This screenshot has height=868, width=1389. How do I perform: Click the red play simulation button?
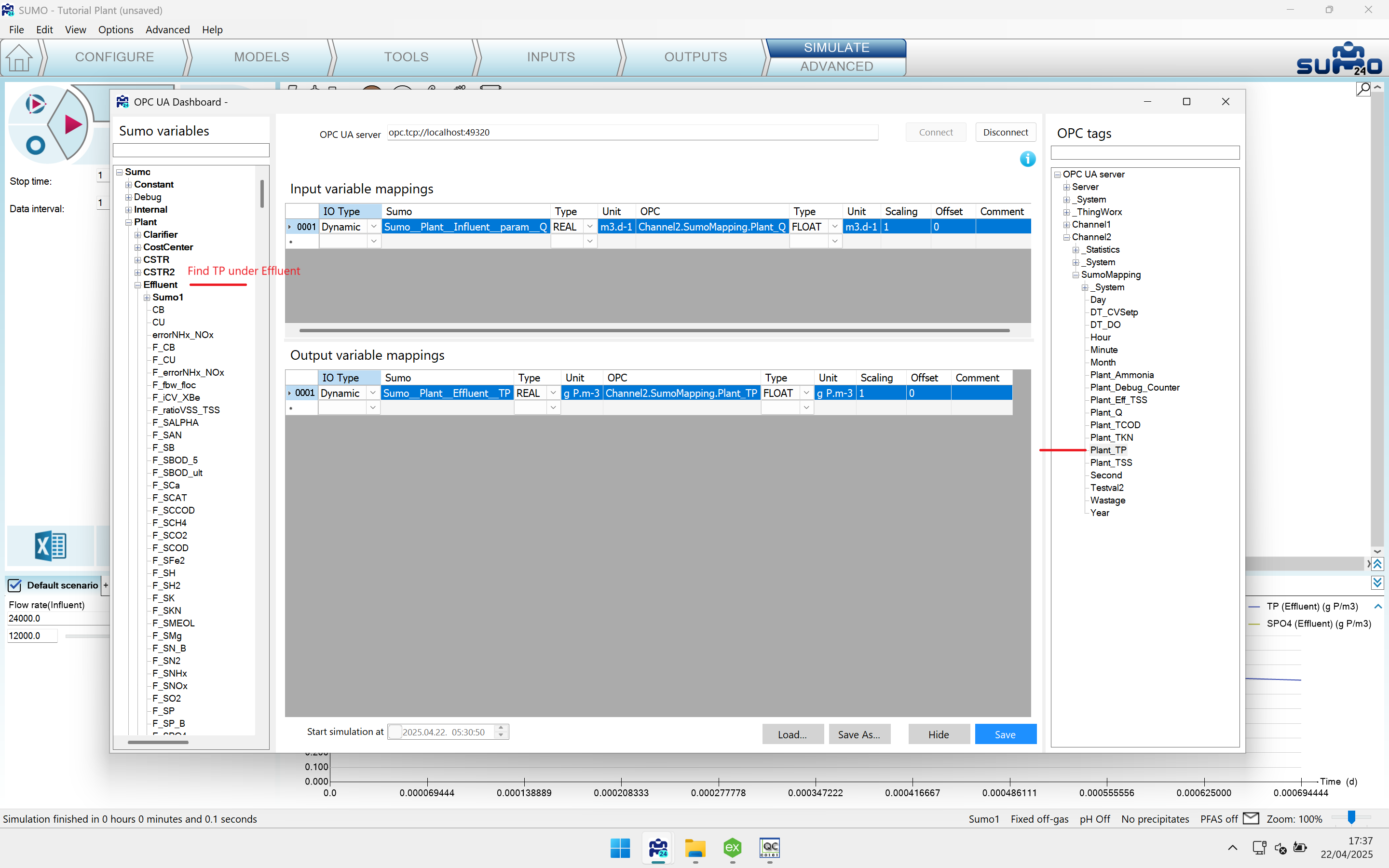(72, 124)
